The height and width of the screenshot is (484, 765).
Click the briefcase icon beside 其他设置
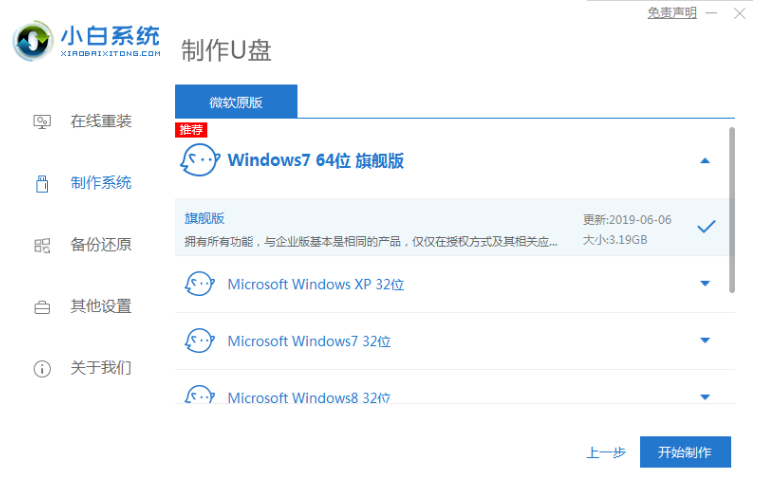42,307
